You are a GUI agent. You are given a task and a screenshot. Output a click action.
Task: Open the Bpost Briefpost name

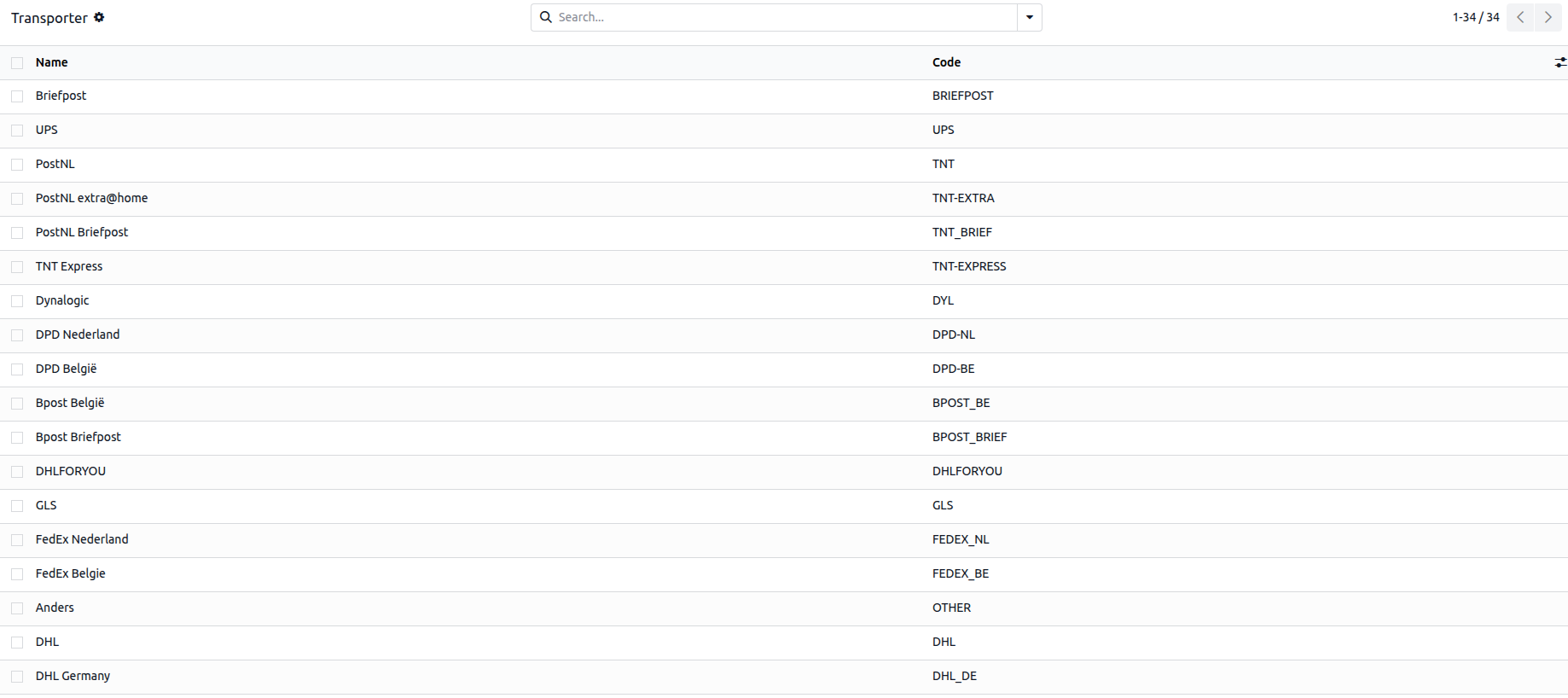click(78, 437)
